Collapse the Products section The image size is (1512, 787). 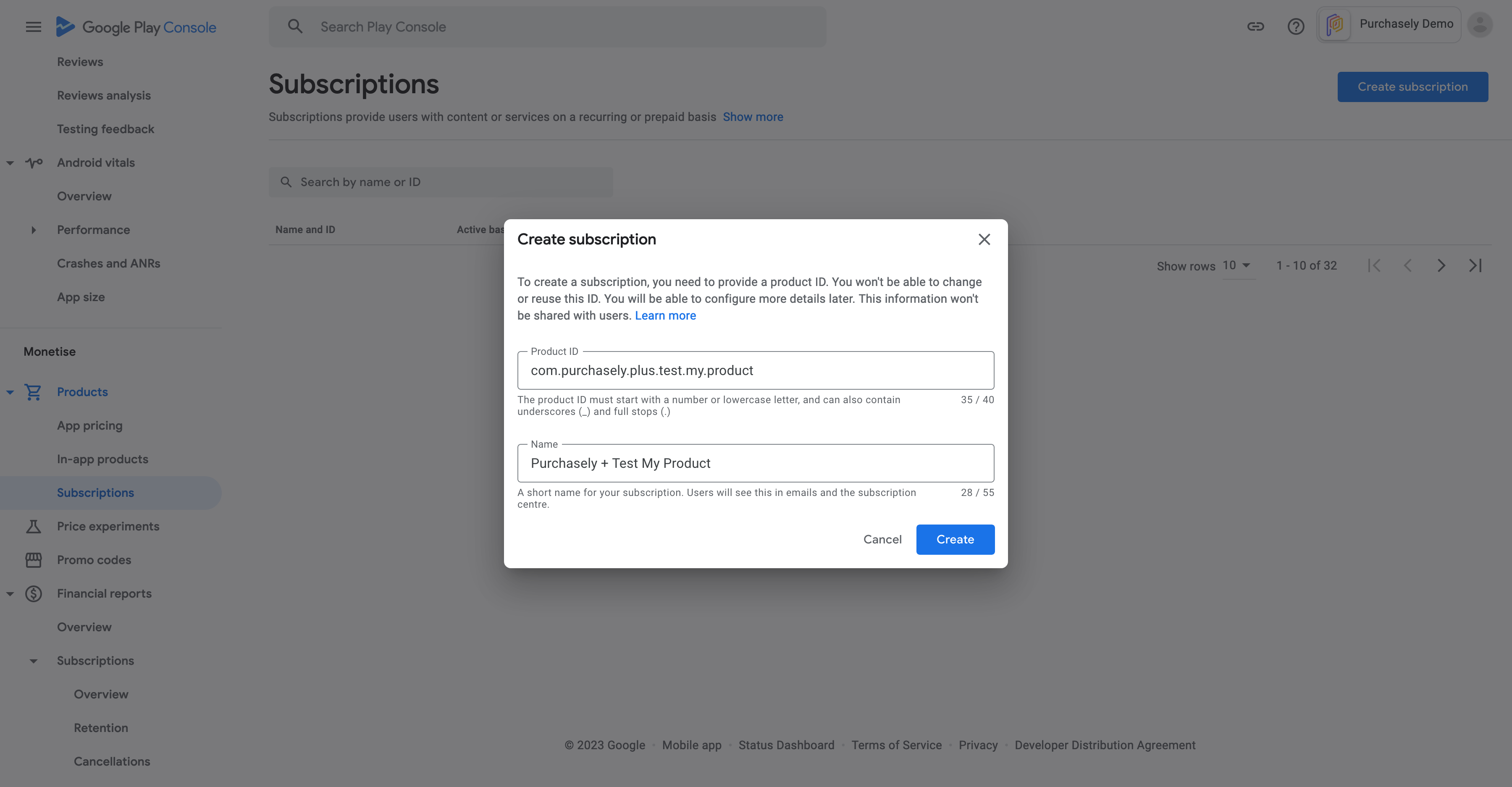click(x=10, y=392)
